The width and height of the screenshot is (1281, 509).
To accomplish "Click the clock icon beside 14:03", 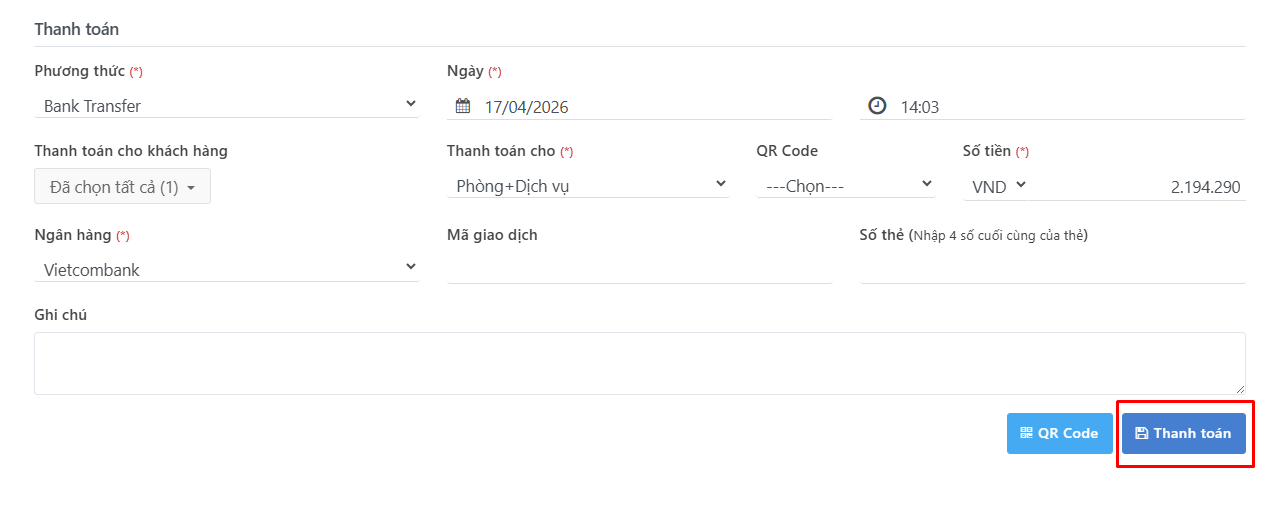I will [877, 105].
